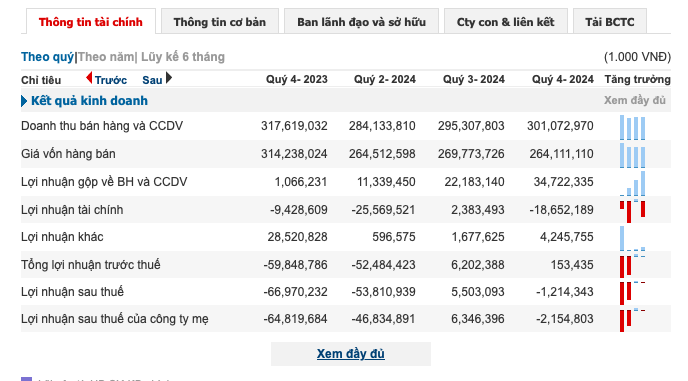This screenshot has width=688, height=381.
Task: Expand the Kết quả kinh doanh triangle
Action: click(x=24, y=101)
